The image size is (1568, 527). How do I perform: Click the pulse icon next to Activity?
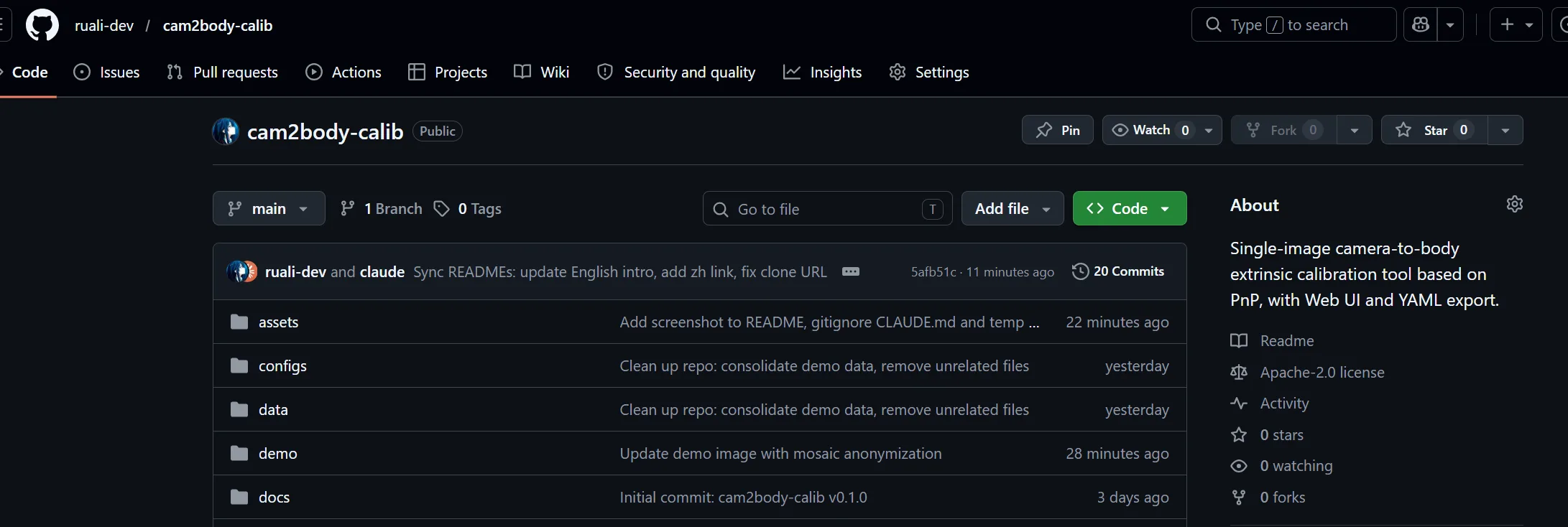click(1239, 403)
